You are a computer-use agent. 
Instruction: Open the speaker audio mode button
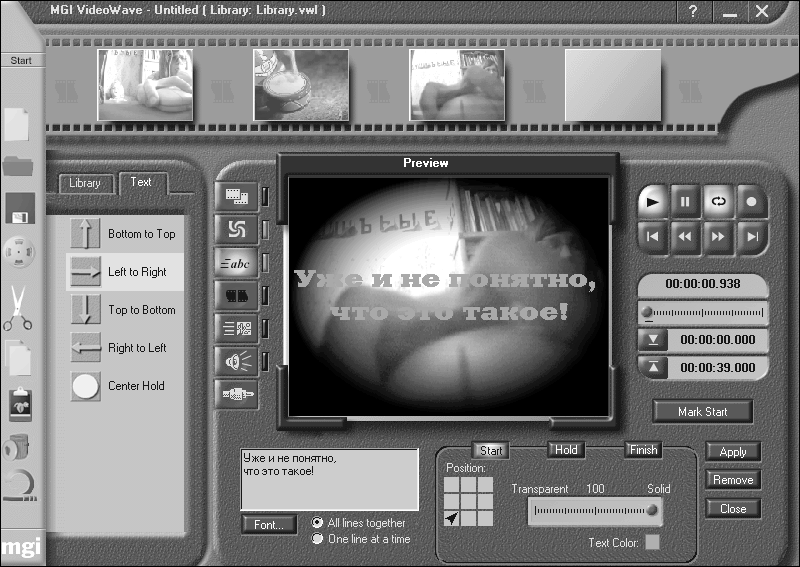click(236, 361)
